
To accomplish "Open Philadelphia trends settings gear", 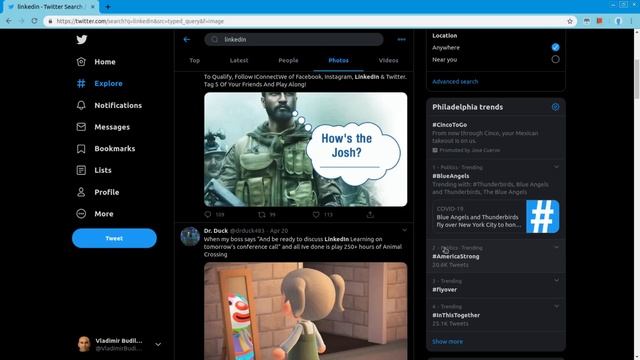I will (555, 107).
